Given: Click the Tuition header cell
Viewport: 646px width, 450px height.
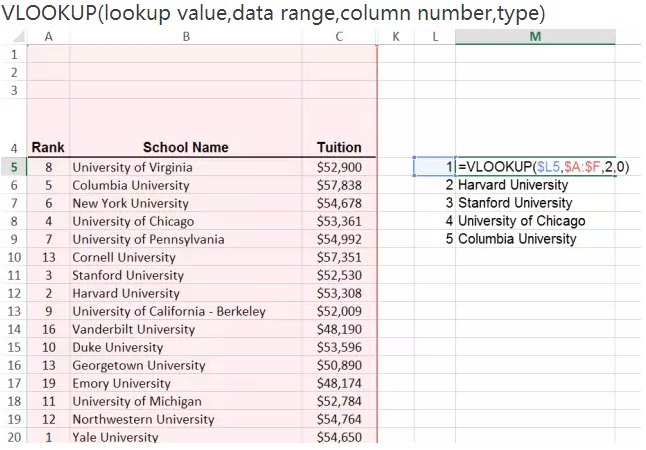Looking at the screenshot, I should point(339,147).
